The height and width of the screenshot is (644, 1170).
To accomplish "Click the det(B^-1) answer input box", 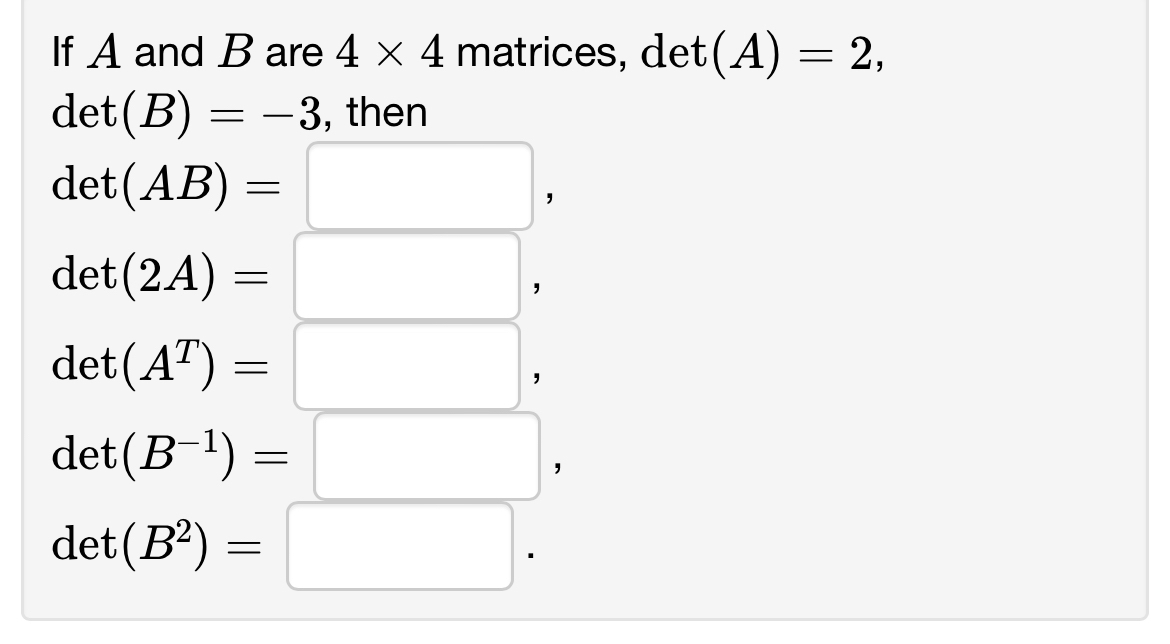I will [425, 457].
